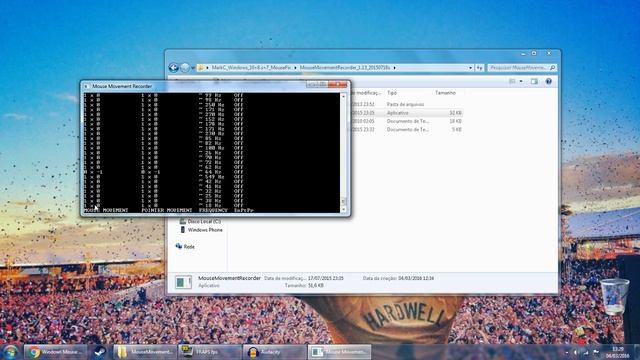Viewport: 640px width, 360px height.
Task: Select Rede in the navigation pane
Action: click(185, 247)
